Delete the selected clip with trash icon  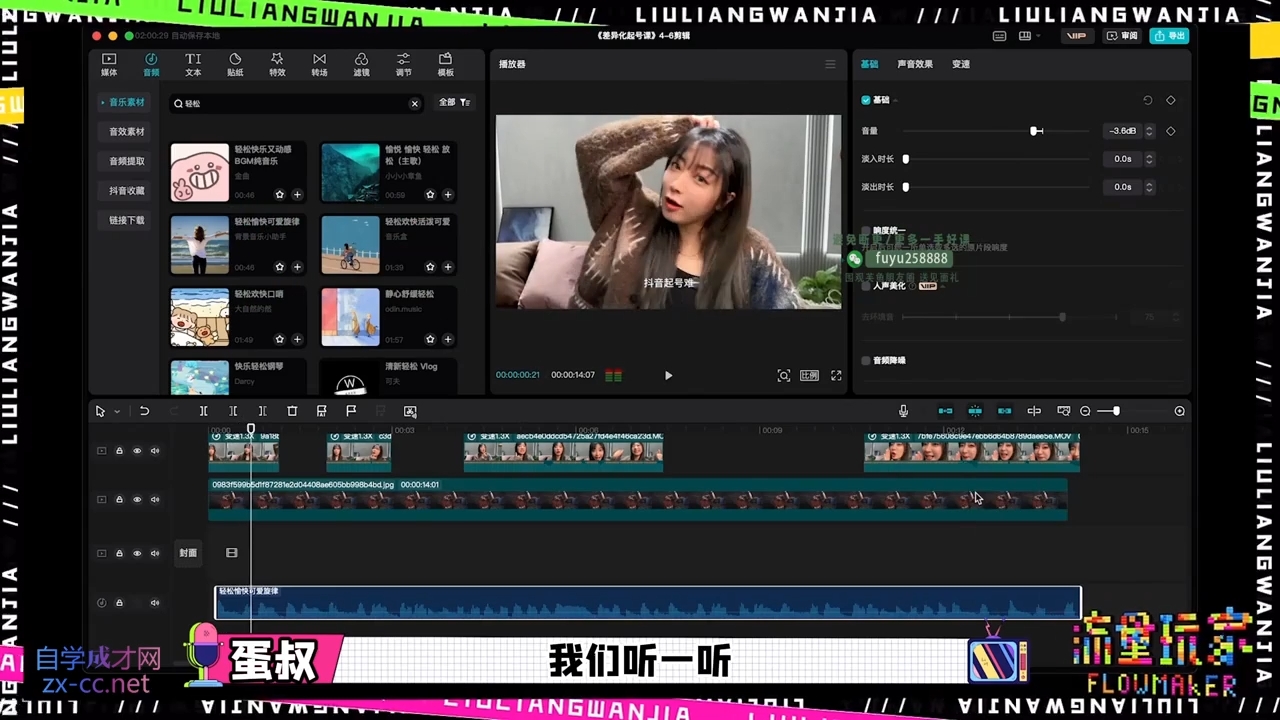tap(292, 411)
